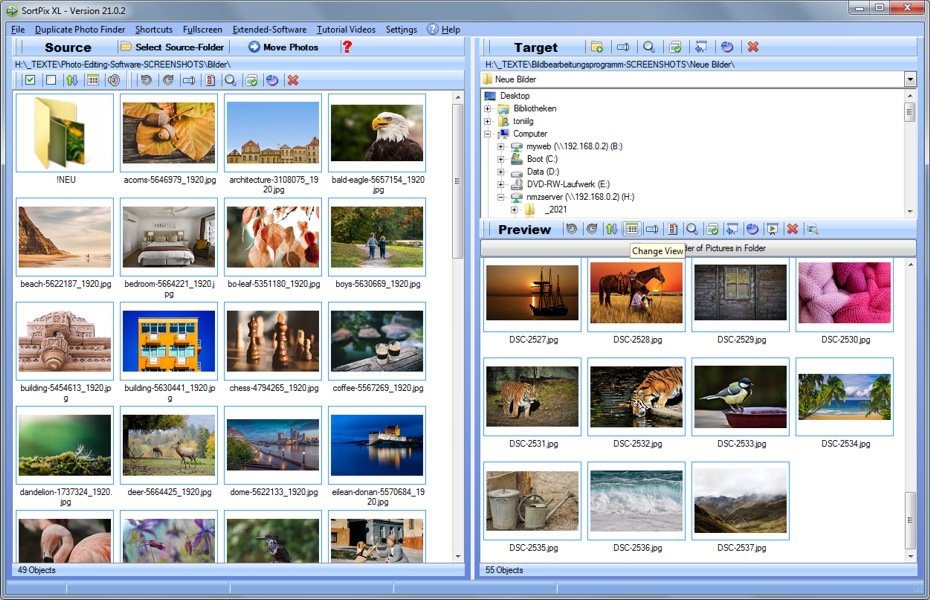The height and width of the screenshot is (600, 930).
Task: Start slideshow from the Preview toolbar
Action: 772,229
